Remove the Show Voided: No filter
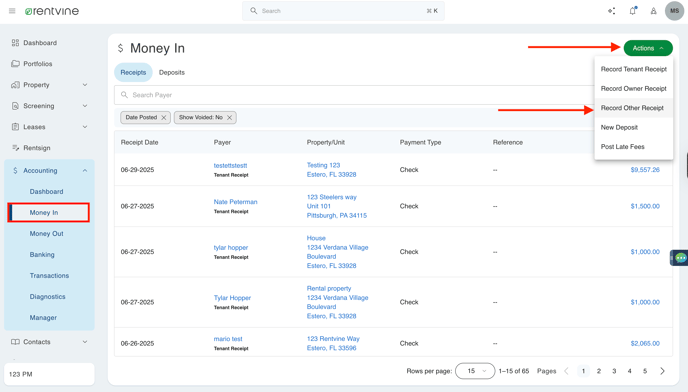This screenshot has width=688, height=392. point(229,118)
